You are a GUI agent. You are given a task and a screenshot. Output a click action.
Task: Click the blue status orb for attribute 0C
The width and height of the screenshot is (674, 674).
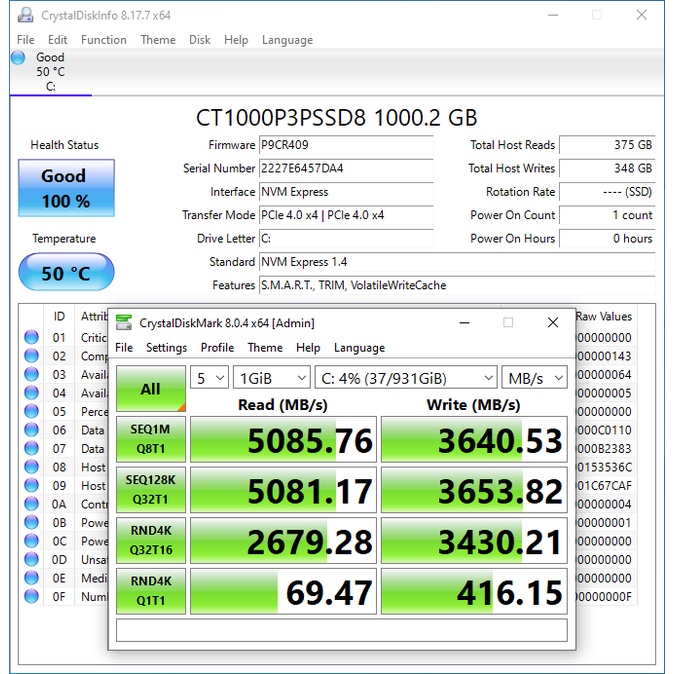pos(31,540)
